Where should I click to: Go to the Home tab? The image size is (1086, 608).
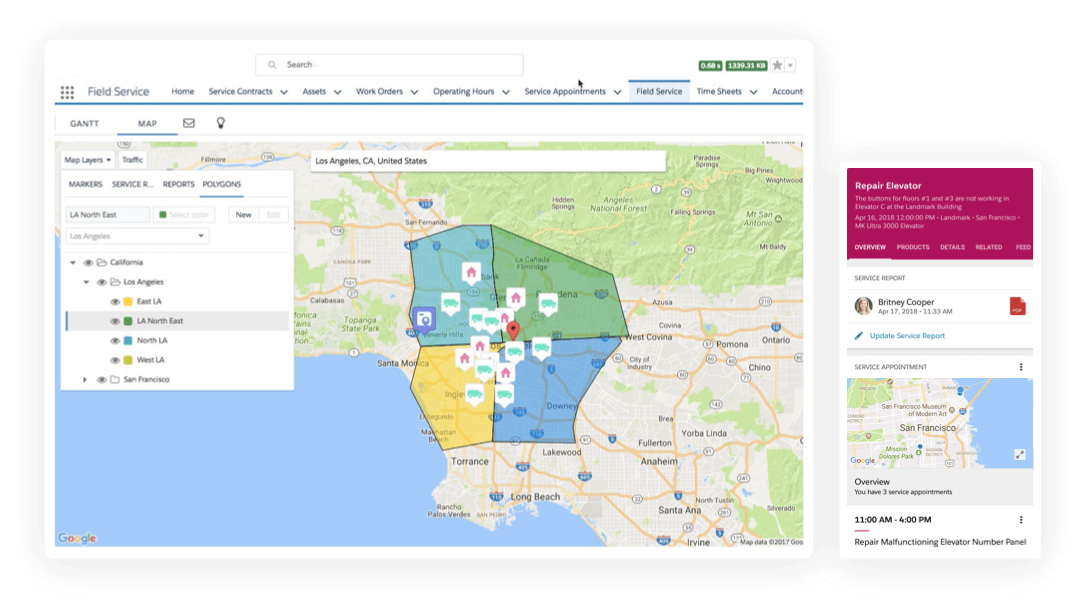point(183,91)
